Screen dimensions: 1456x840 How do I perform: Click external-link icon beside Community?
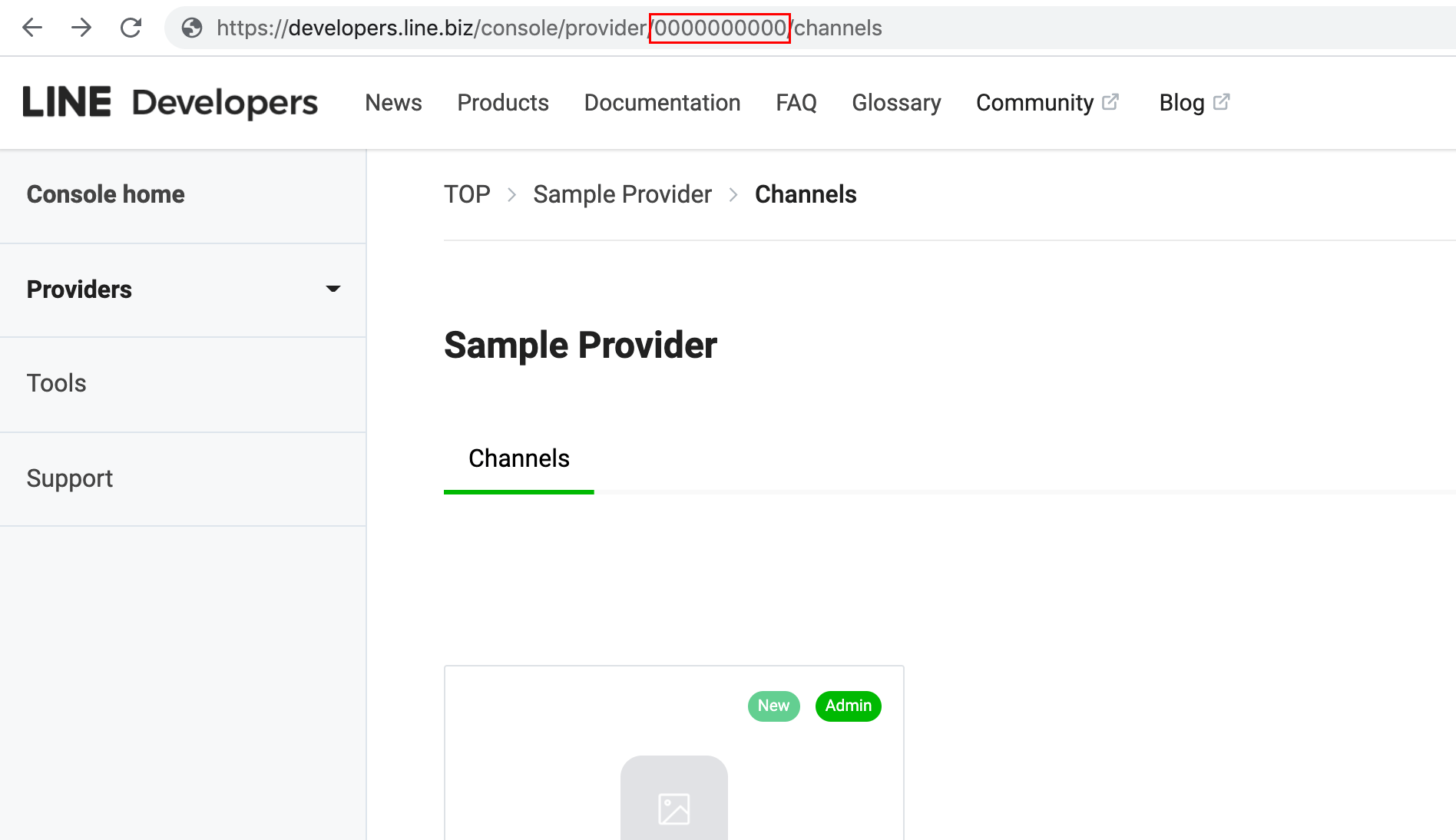click(x=1110, y=101)
